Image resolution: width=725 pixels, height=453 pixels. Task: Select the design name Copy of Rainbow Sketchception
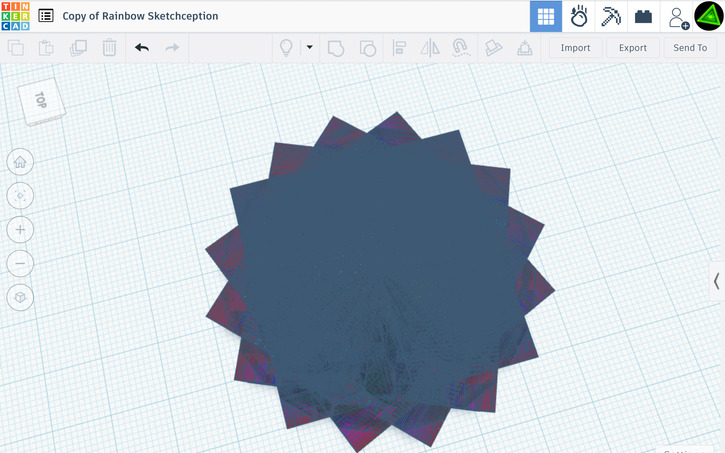coord(140,16)
